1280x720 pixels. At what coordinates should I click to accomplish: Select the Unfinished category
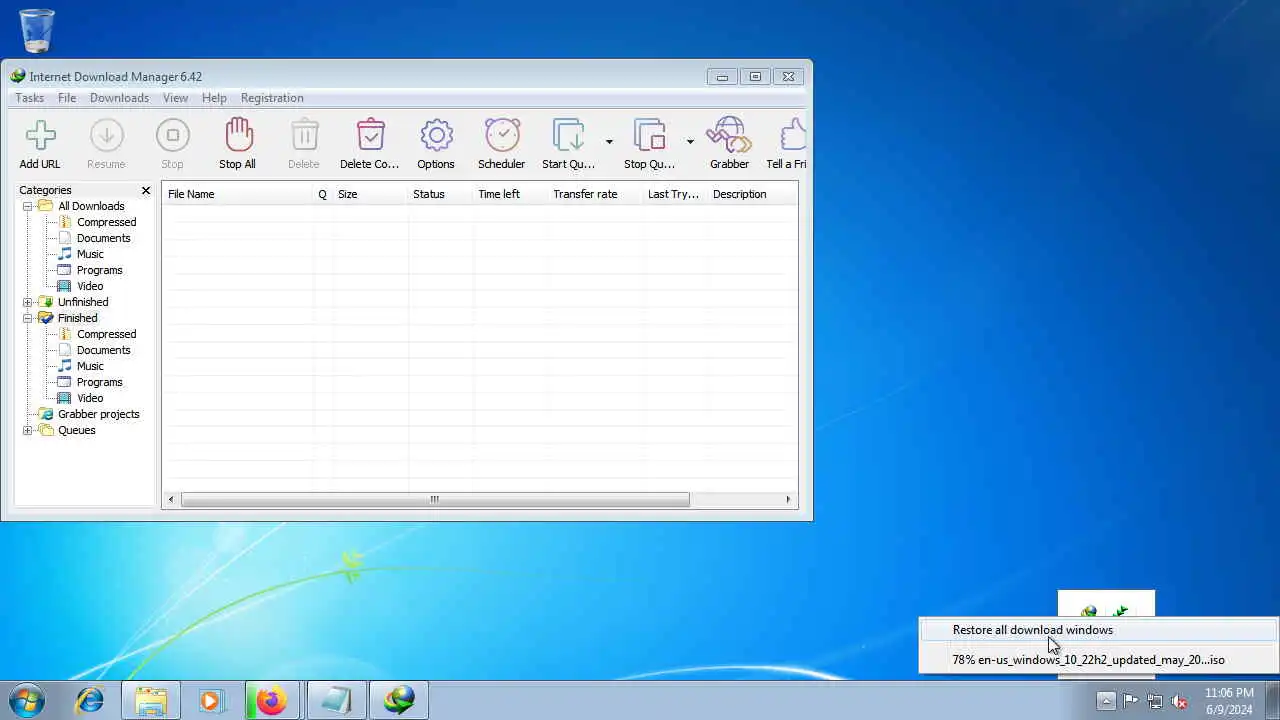(83, 302)
